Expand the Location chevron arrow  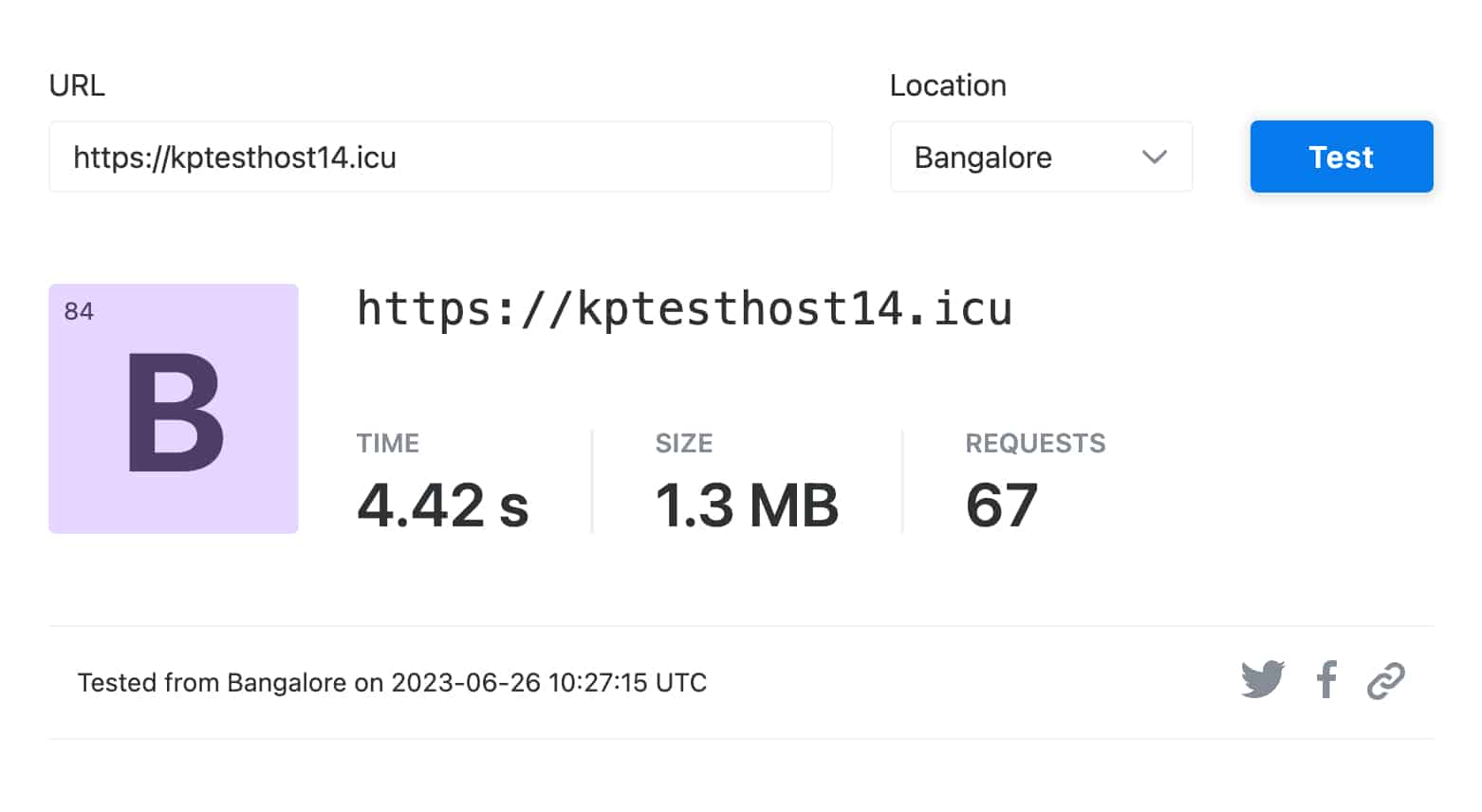pyautogui.click(x=1154, y=157)
